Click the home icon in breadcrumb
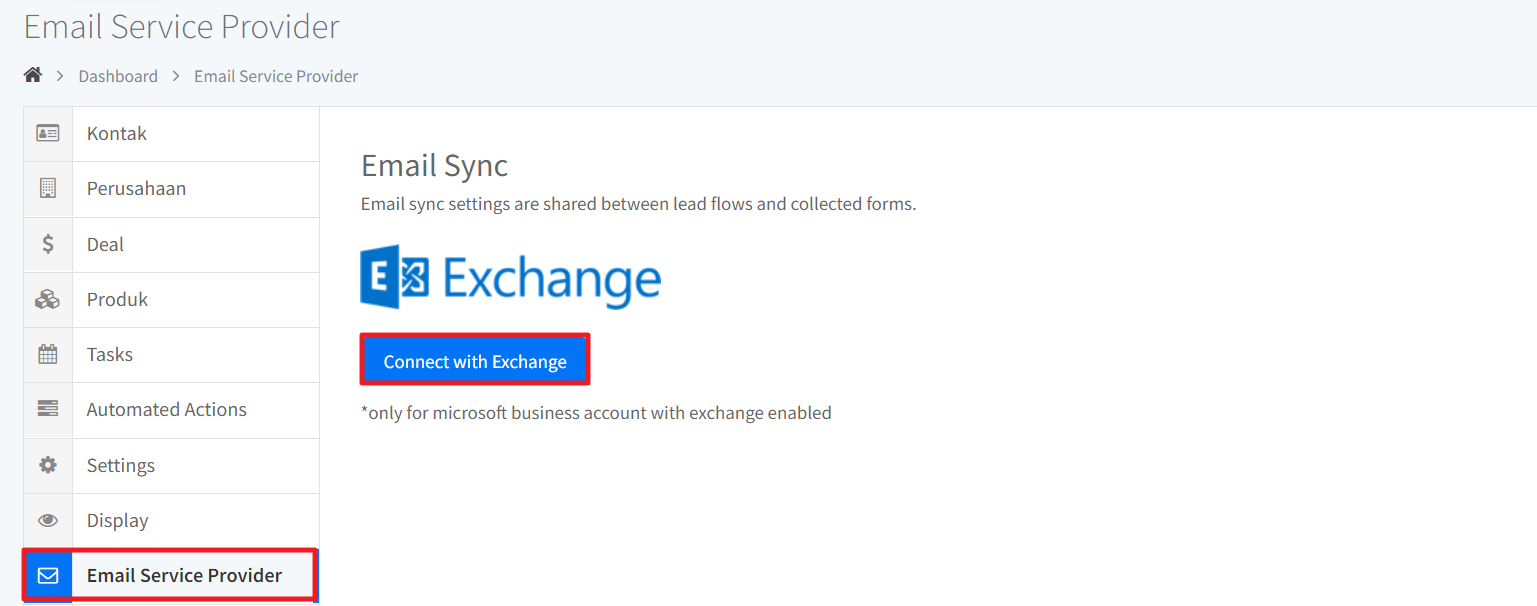The image size is (1537, 606). point(33,76)
